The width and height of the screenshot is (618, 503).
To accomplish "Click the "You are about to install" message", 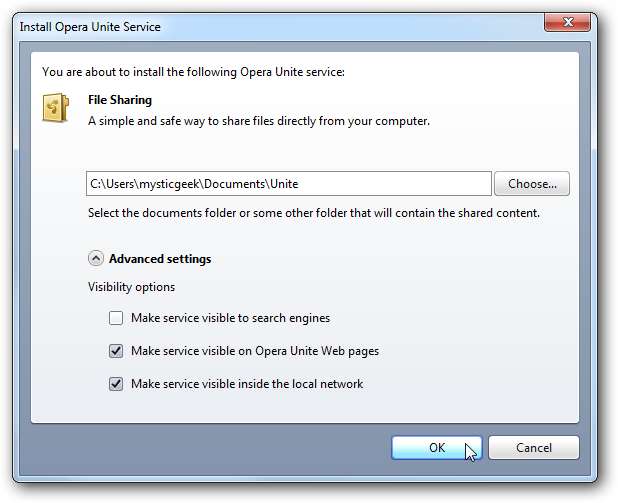I will click(x=192, y=71).
